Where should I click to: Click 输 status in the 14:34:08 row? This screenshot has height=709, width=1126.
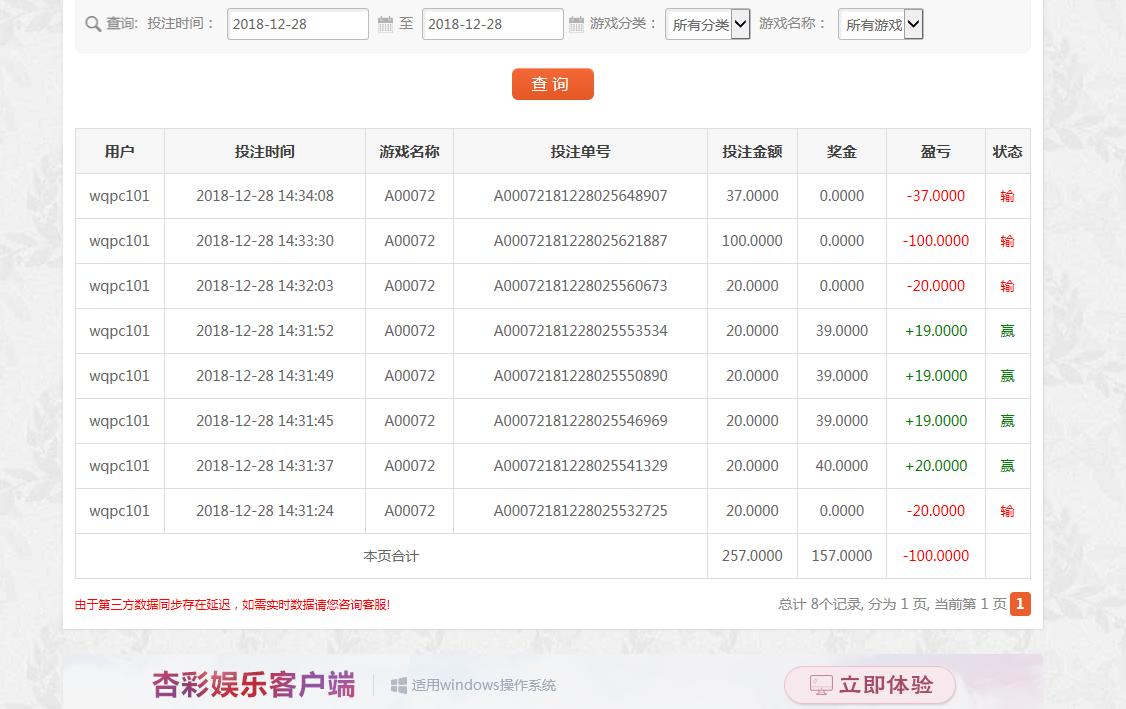(x=1008, y=196)
